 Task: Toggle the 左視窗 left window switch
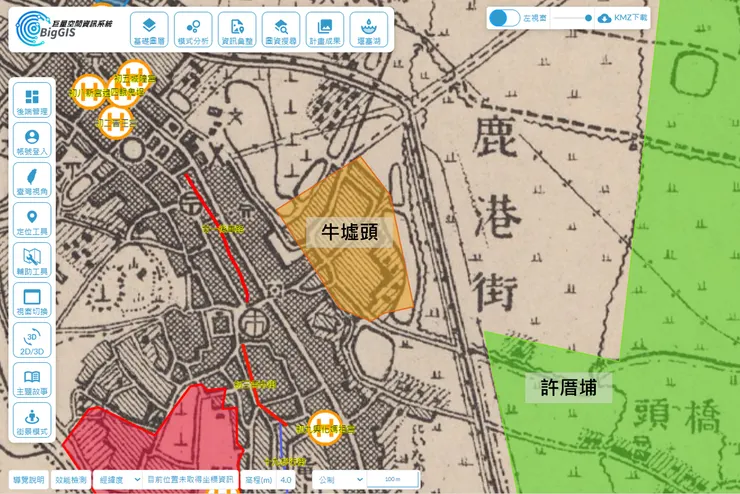coord(505,18)
